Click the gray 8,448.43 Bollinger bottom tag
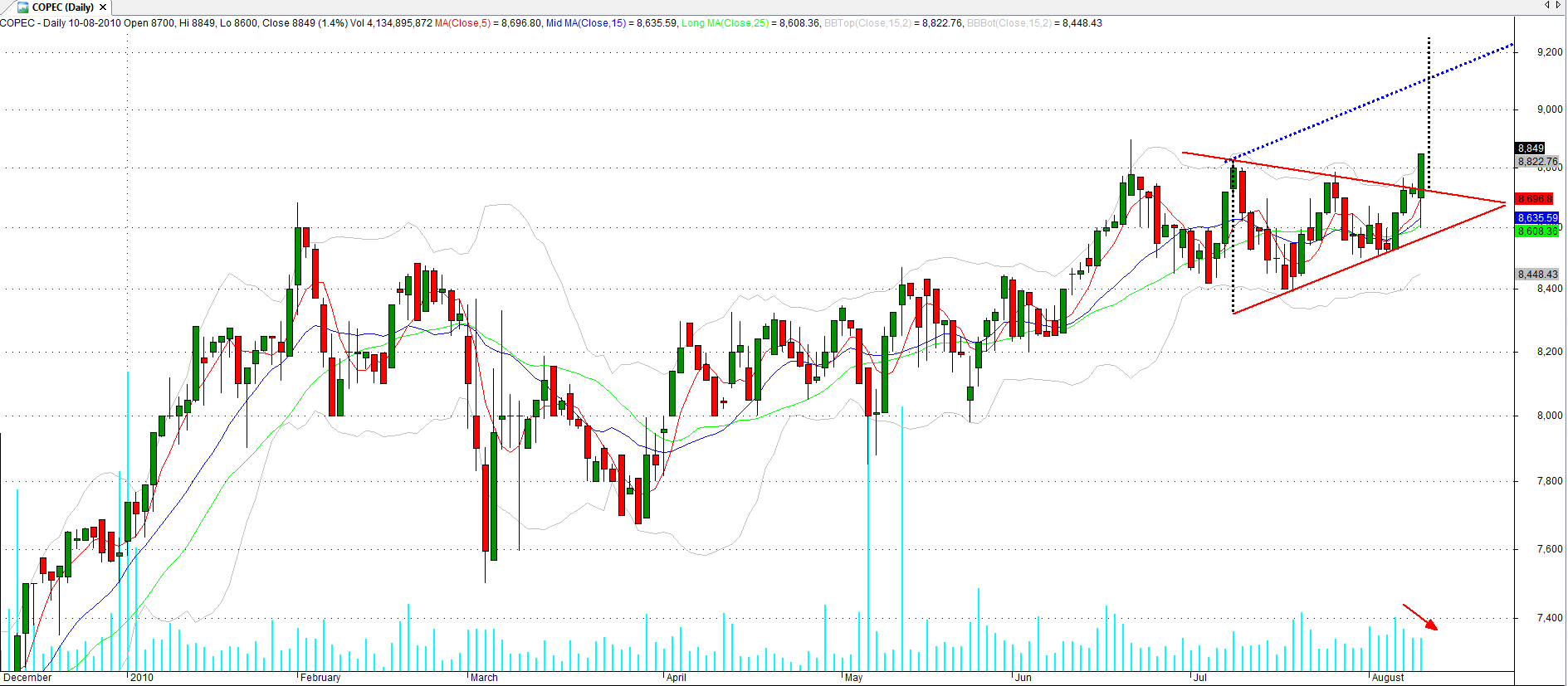 1537,275
